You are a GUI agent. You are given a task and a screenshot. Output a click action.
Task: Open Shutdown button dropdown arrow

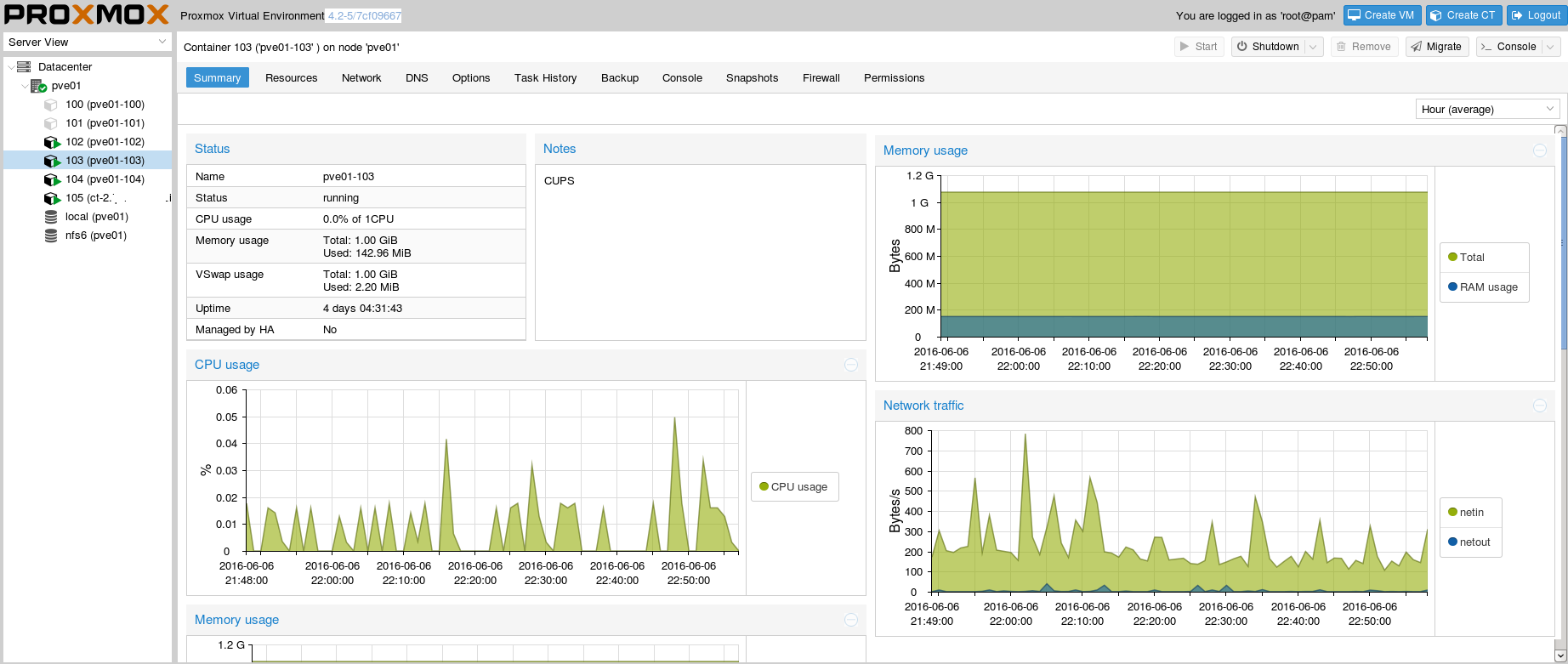tap(1314, 47)
